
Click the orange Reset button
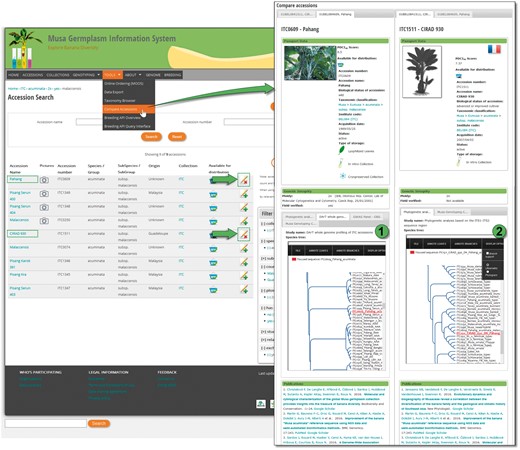(x=177, y=137)
